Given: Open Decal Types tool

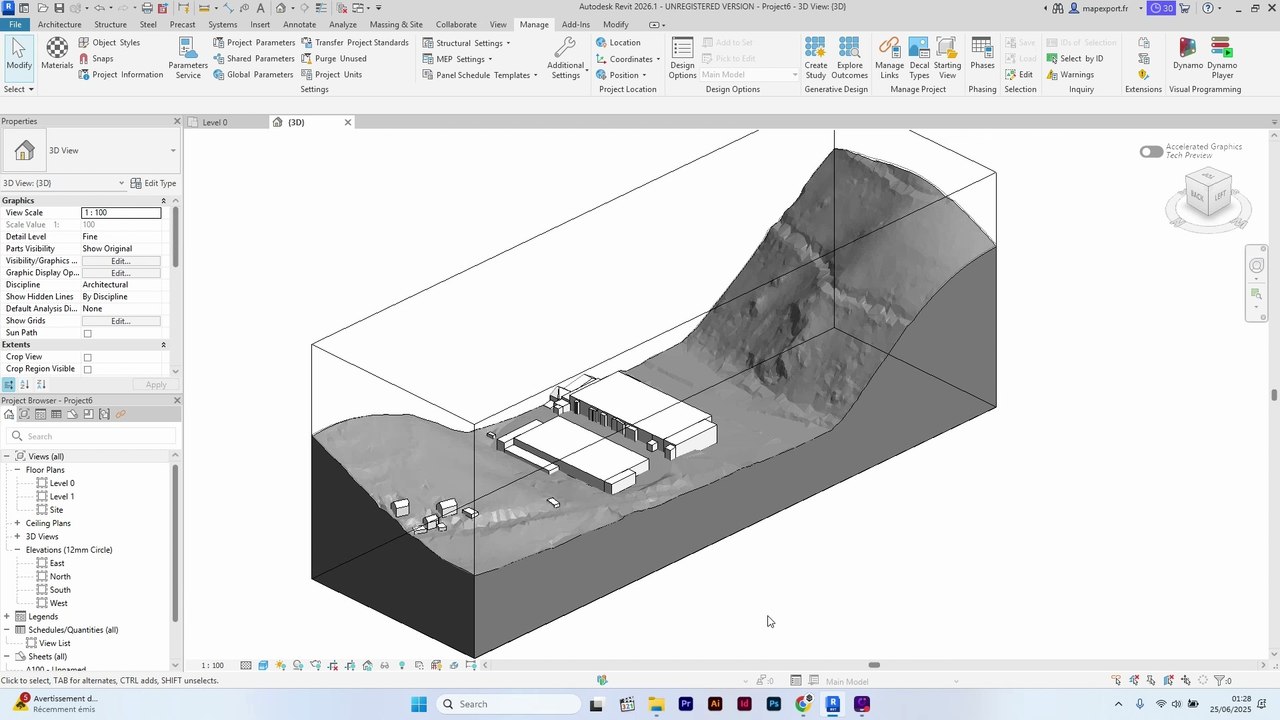Looking at the screenshot, I should pyautogui.click(x=919, y=59).
